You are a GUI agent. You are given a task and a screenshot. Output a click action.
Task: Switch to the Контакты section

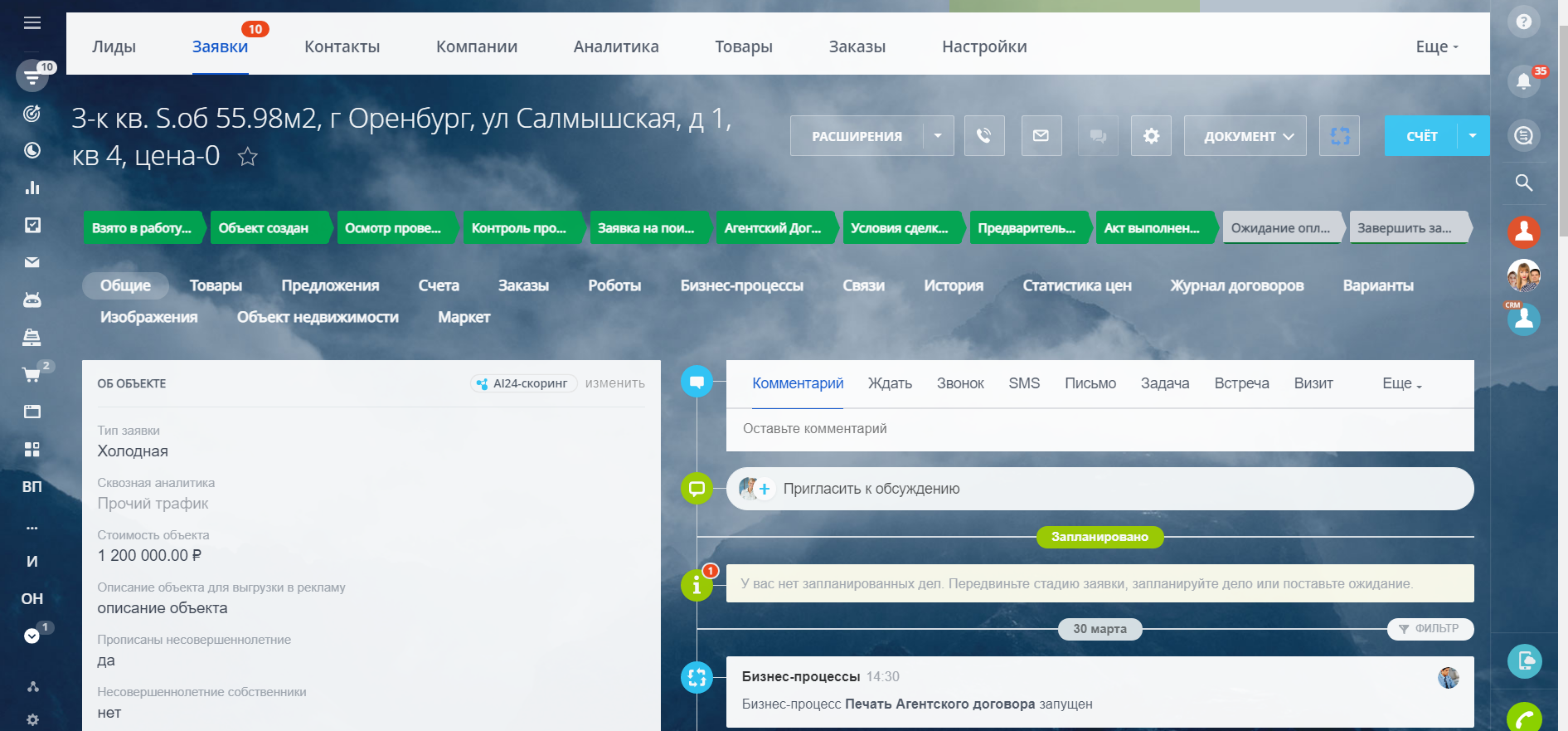342,46
